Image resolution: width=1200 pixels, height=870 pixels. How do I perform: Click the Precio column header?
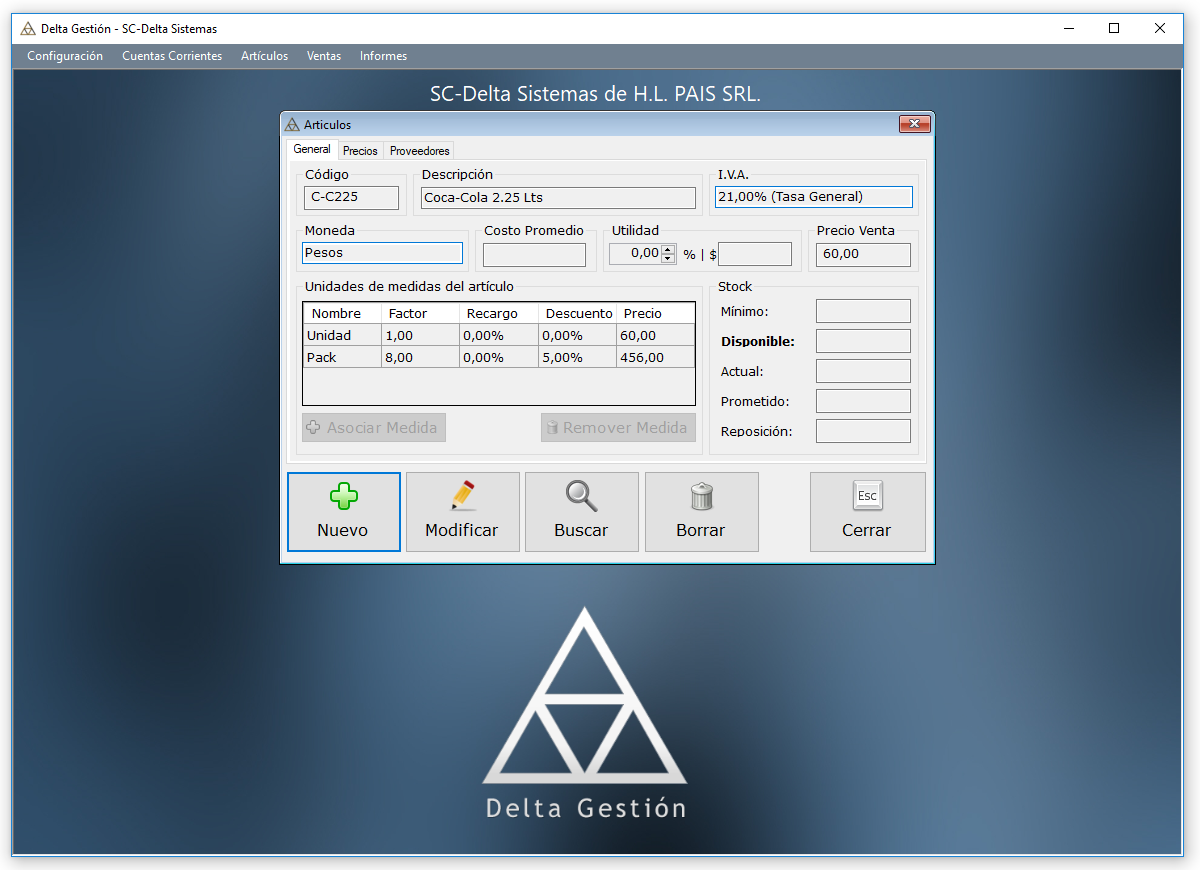coord(655,313)
